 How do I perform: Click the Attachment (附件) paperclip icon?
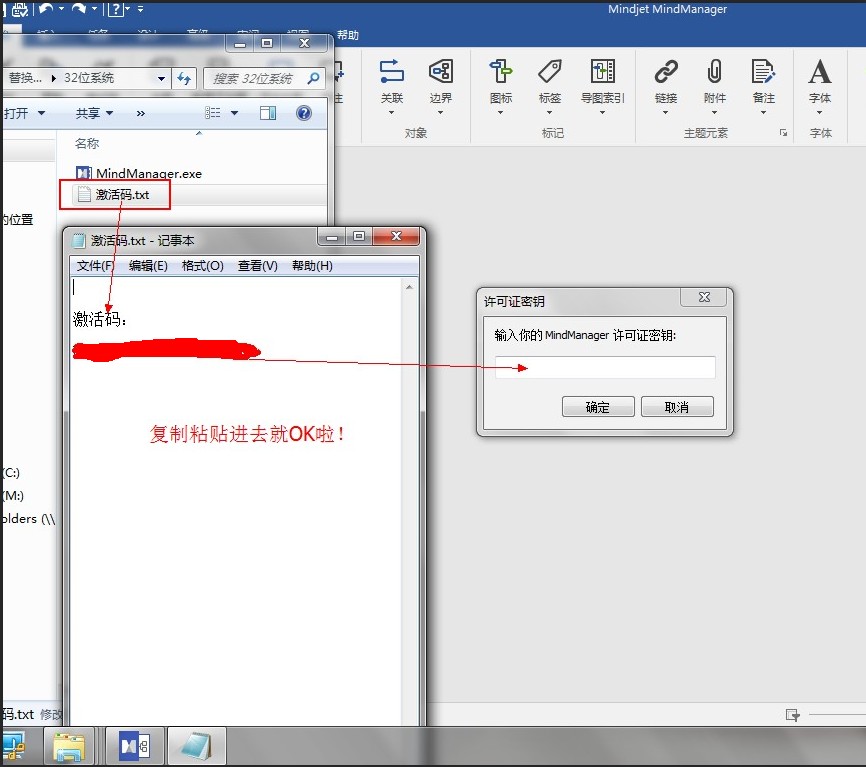pos(714,71)
